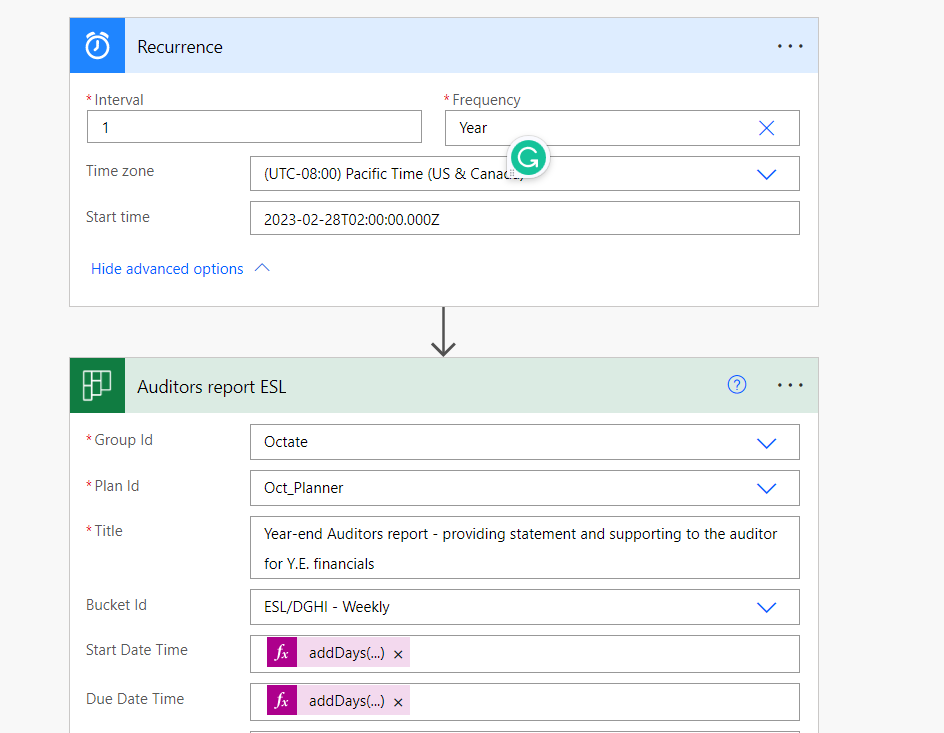Select the Recurrence card title

[x=180, y=47]
